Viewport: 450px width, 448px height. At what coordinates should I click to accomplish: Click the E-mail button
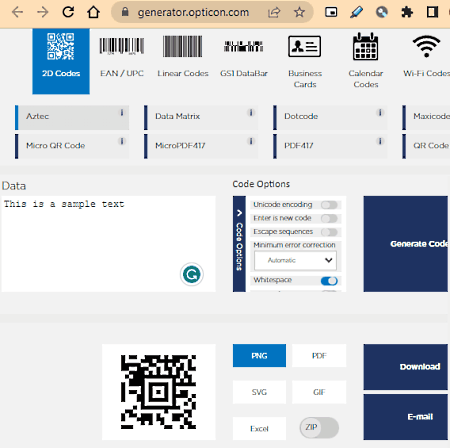click(x=406, y=417)
